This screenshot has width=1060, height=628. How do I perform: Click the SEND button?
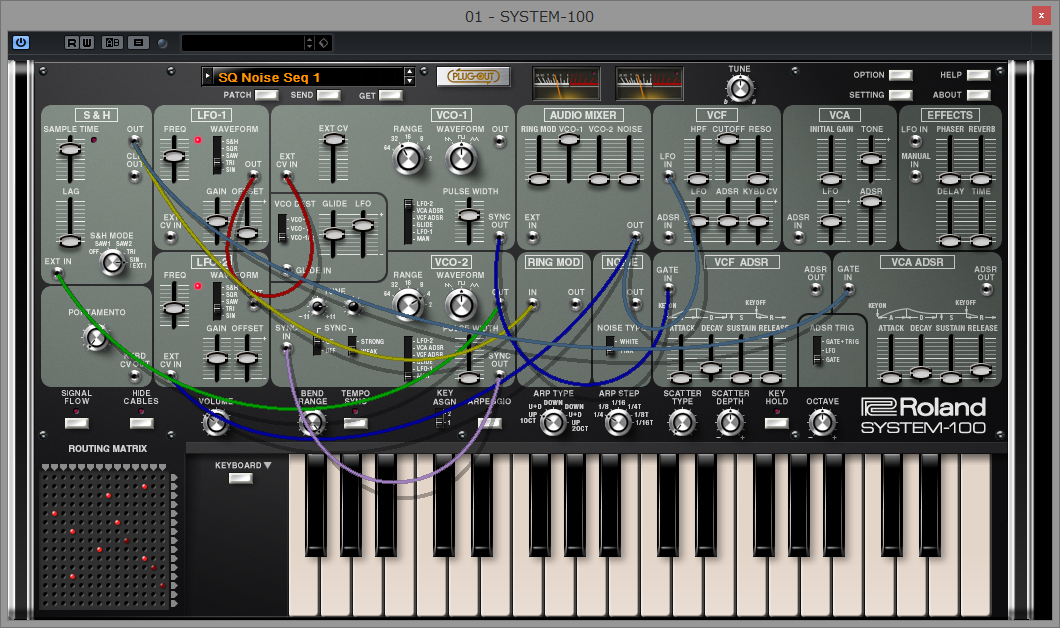[329, 95]
